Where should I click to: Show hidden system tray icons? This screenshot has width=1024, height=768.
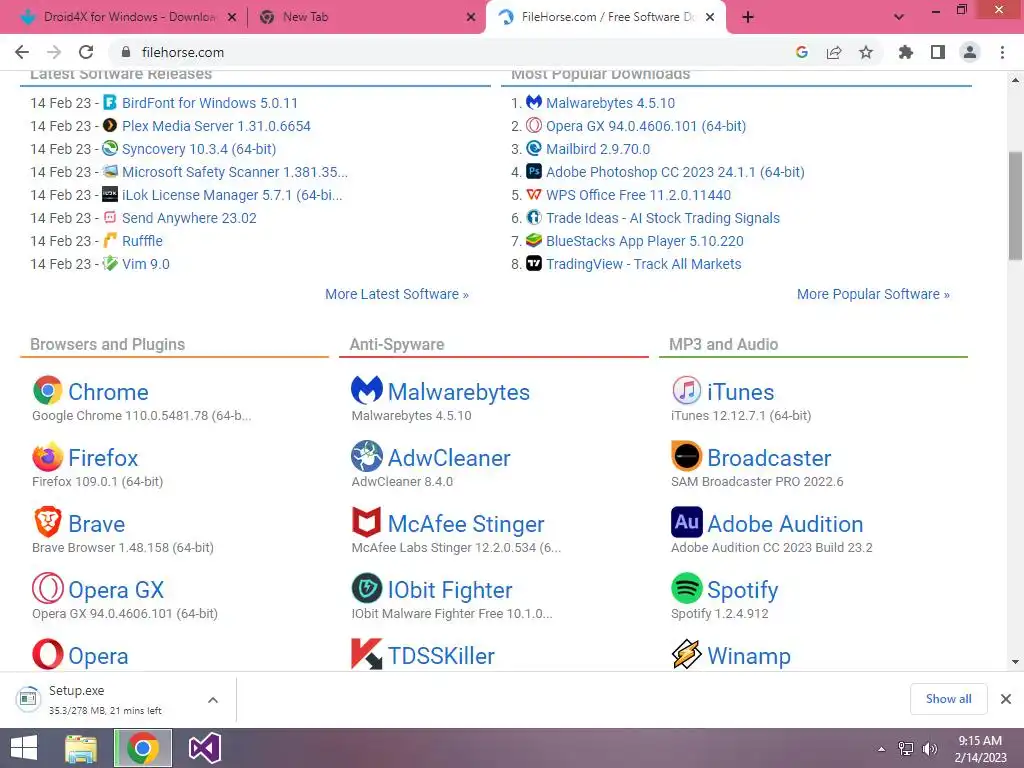click(x=881, y=748)
